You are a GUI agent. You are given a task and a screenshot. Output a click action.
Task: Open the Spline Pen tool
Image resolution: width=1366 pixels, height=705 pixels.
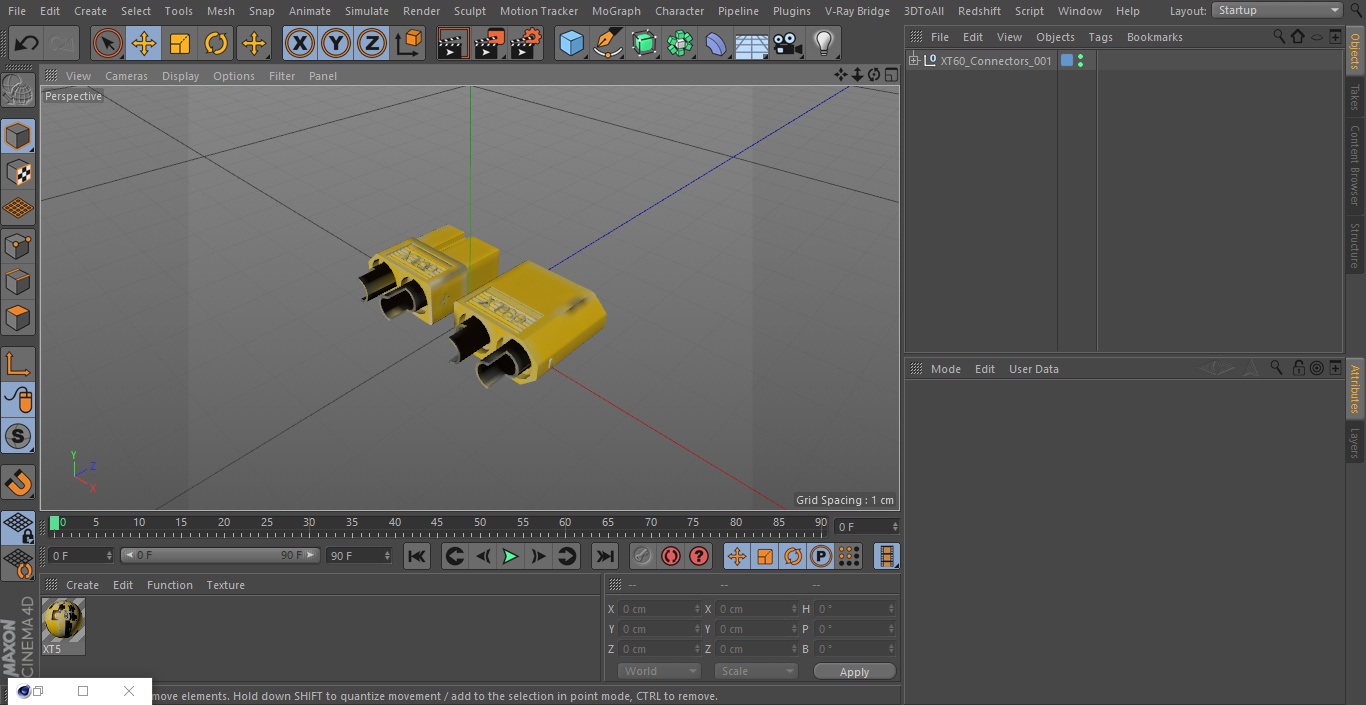607,43
